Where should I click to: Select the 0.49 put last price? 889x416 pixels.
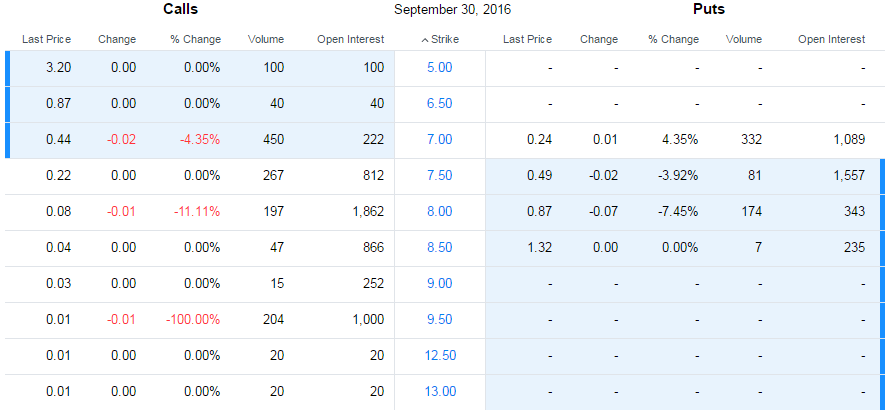pyautogui.click(x=539, y=176)
